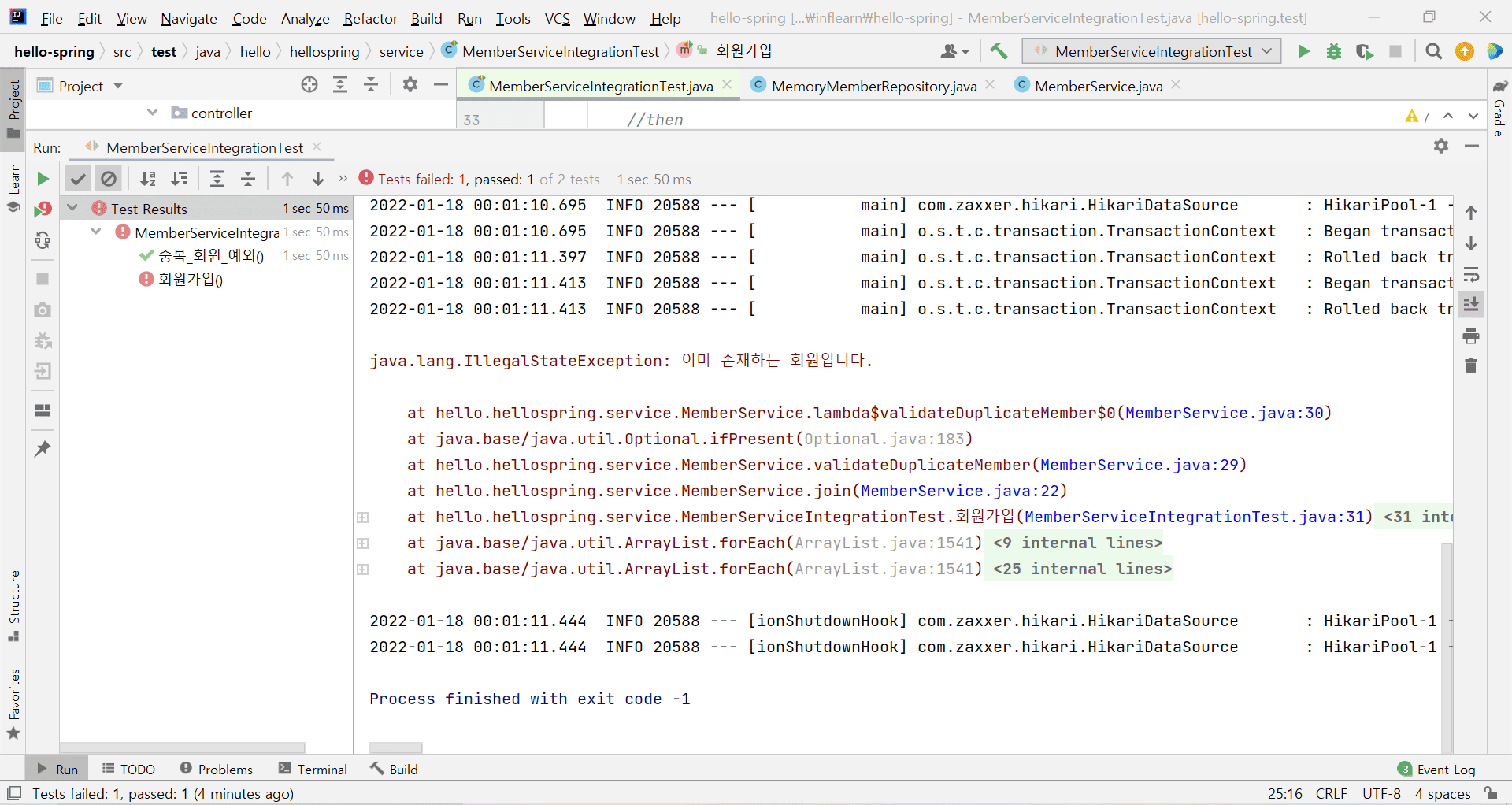
Task: Open the Terminal tool window tab
Action: click(313, 769)
